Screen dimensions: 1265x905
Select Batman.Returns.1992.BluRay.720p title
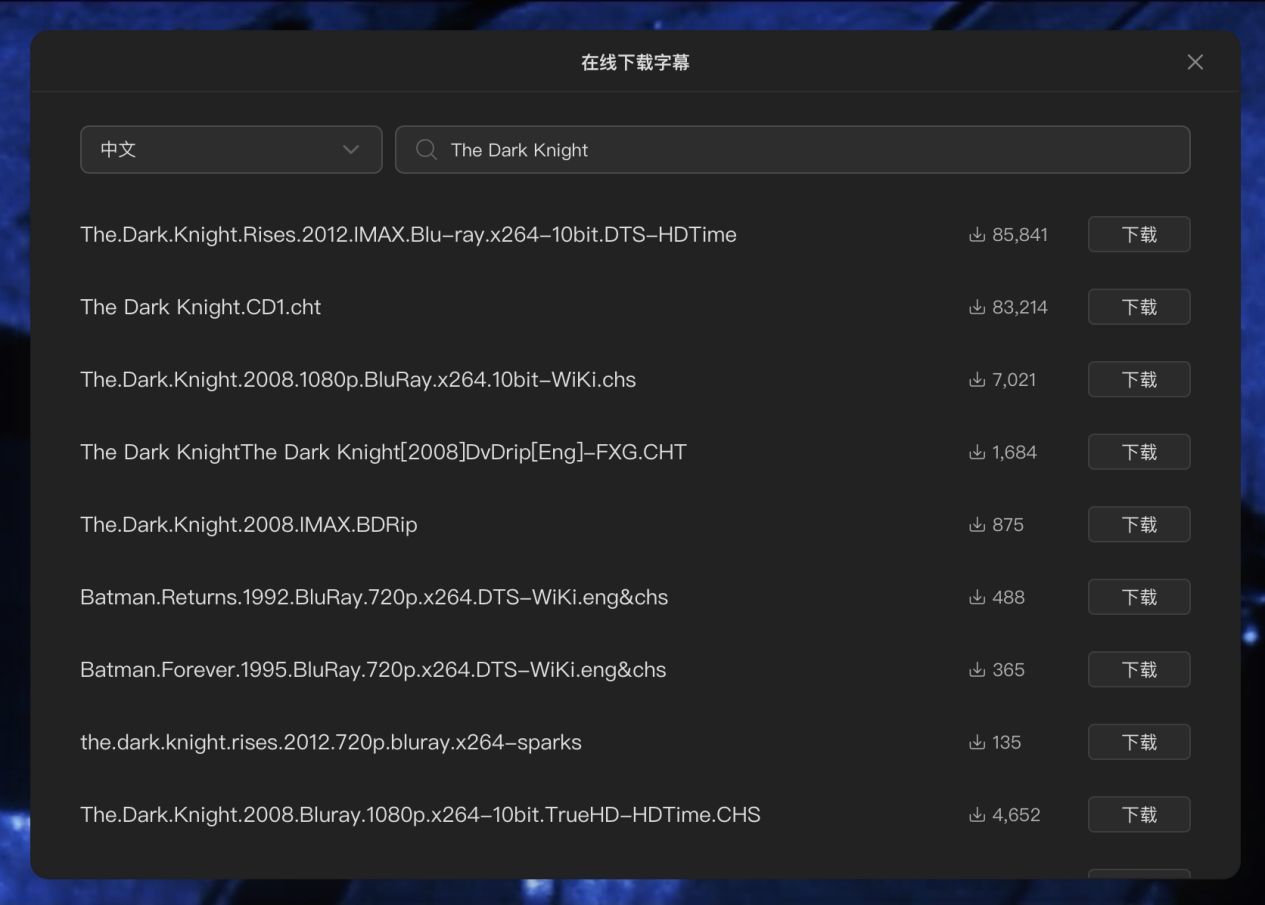pyautogui.click(x=374, y=597)
